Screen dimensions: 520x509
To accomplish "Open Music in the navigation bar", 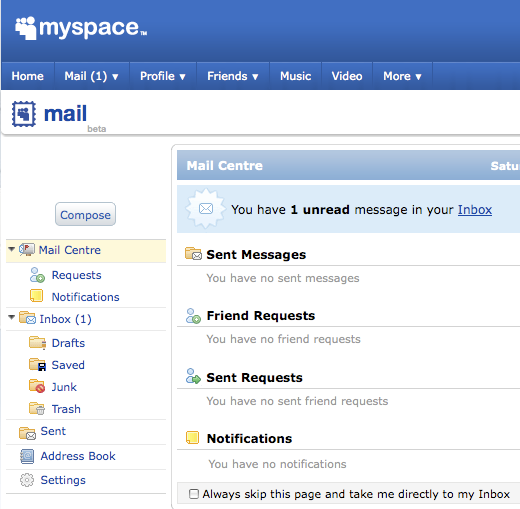I will point(296,76).
